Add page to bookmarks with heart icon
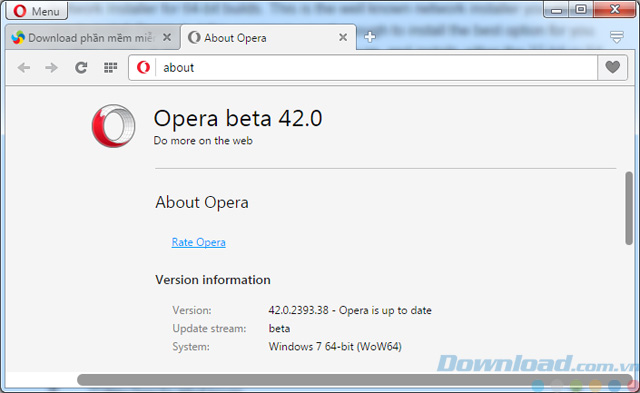Viewport: 640px width, 393px height. [x=612, y=67]
